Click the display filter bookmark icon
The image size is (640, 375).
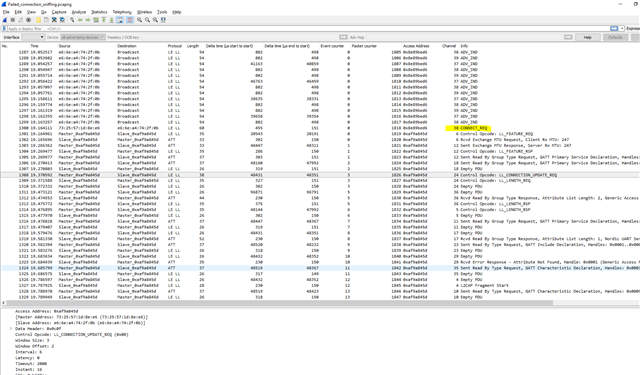4,29
